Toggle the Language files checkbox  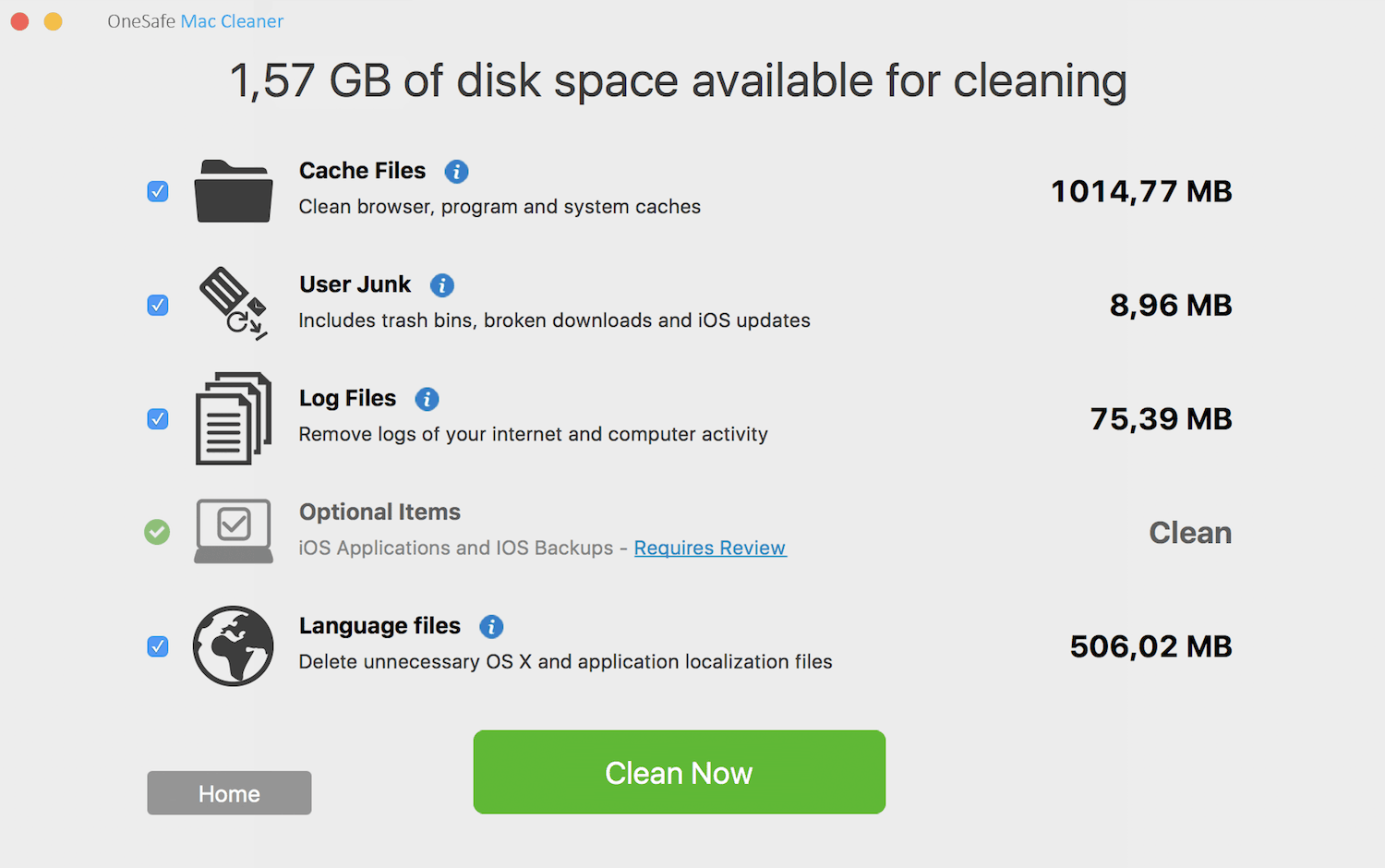[157, 646]
